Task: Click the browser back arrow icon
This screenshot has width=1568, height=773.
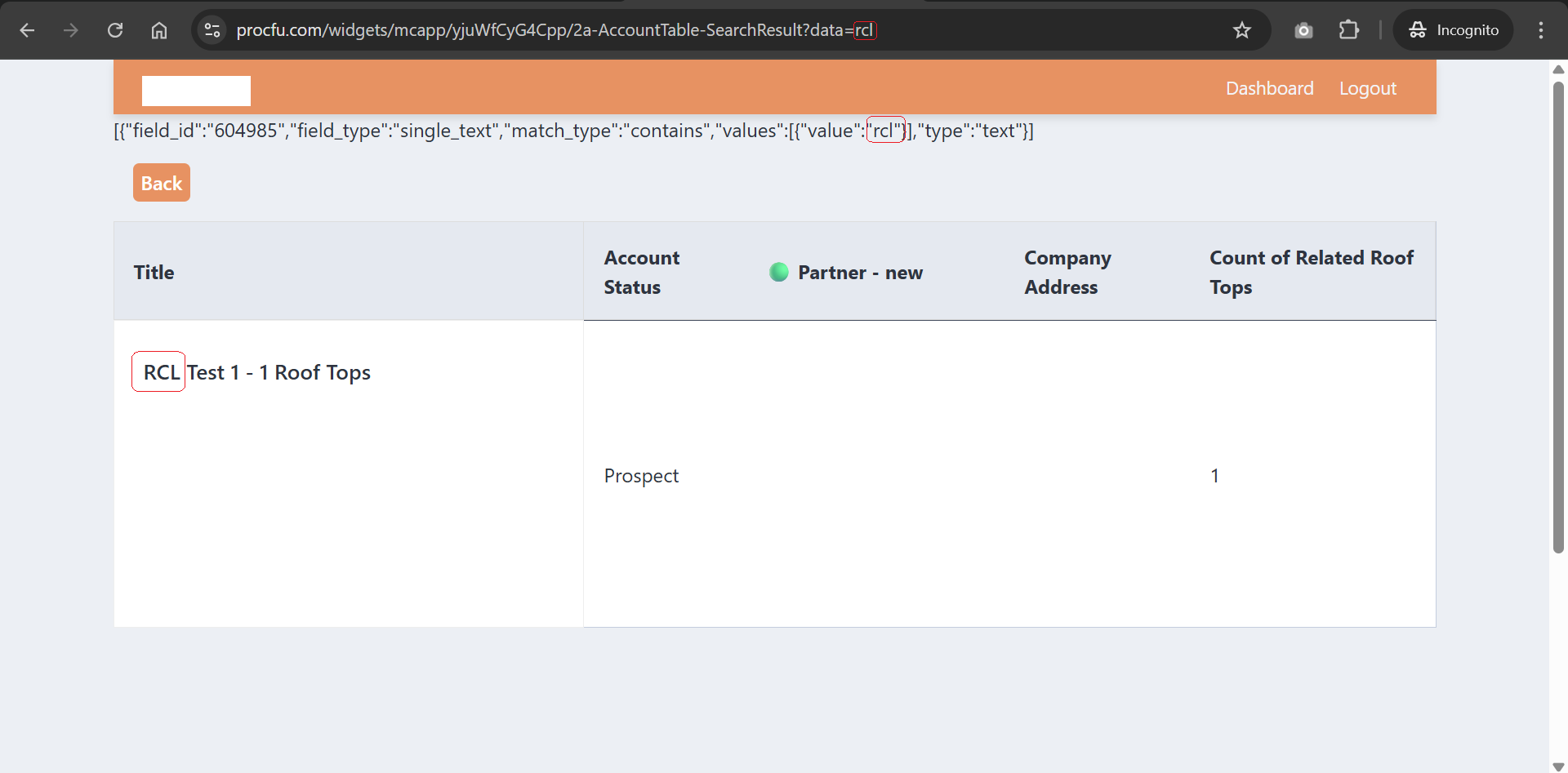Action: tap(27, 30)
